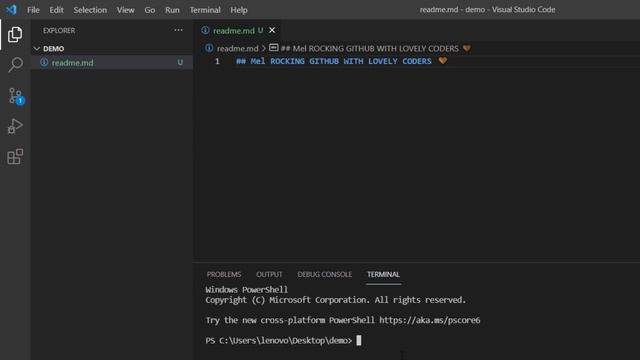The width and height of the screenshot is (640, 360).
Task: Open the Run menu
Action: point(172,10)
